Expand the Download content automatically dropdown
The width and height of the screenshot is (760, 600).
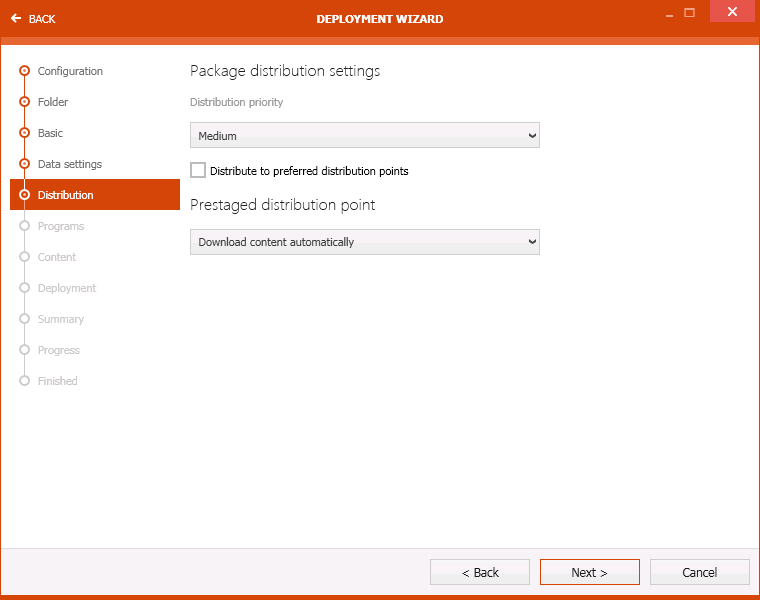[364, 242]
